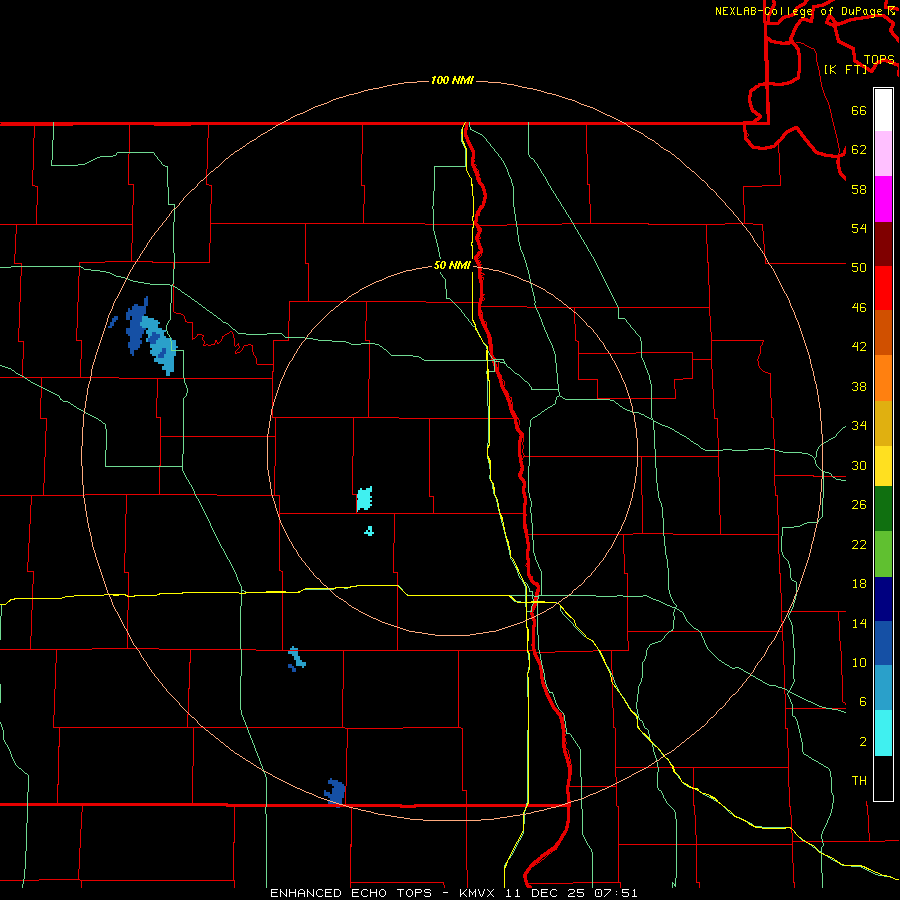Pick the maroon legend color block

click(x=883, y=244)
